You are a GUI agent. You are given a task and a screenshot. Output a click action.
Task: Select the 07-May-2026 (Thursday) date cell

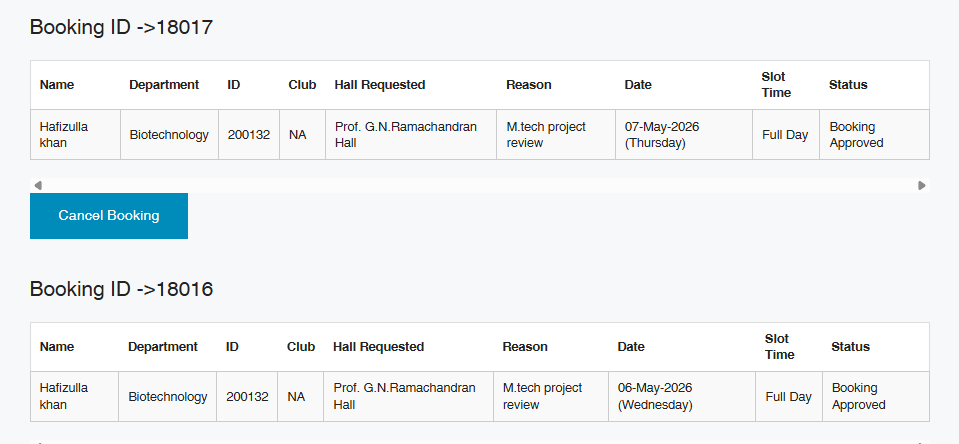661,135
